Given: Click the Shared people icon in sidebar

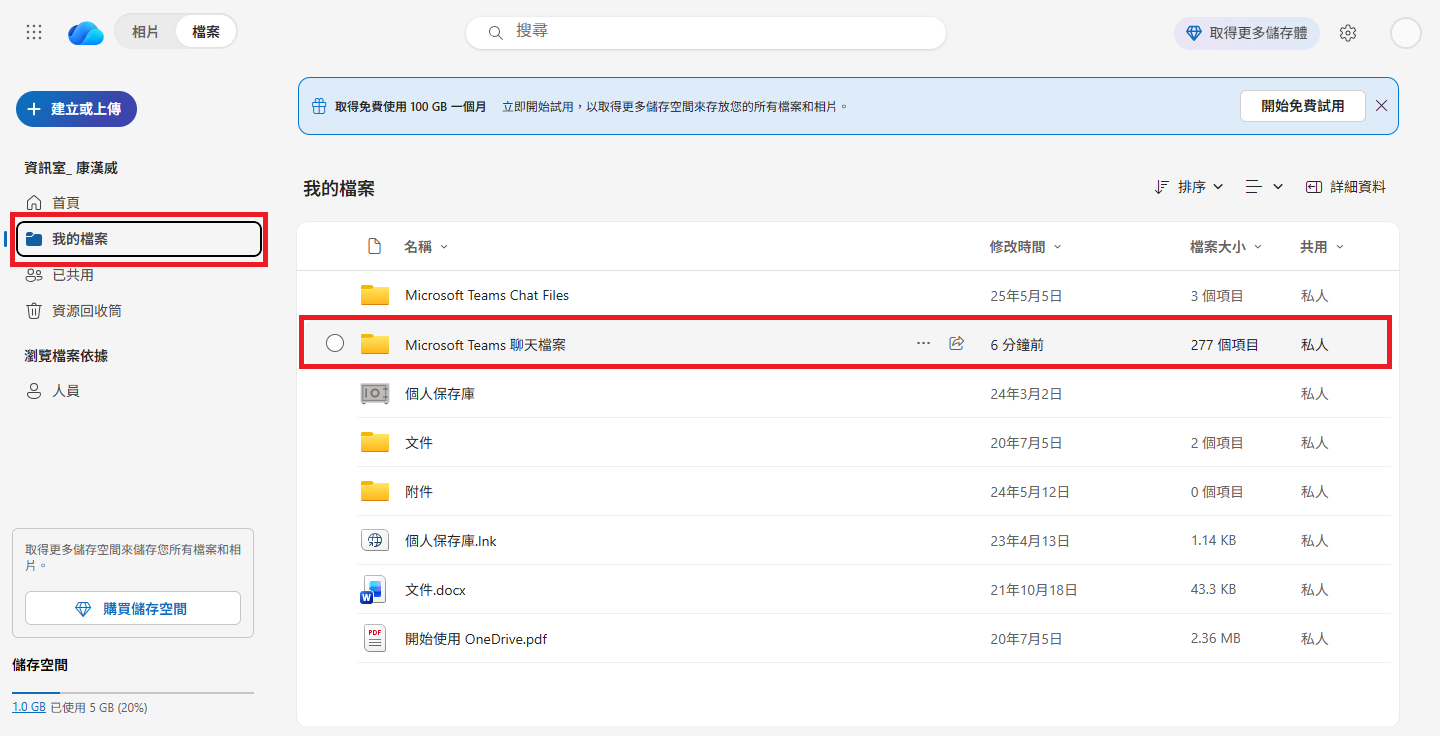Looking at the screenshot, I should click(x=34, y=275).
